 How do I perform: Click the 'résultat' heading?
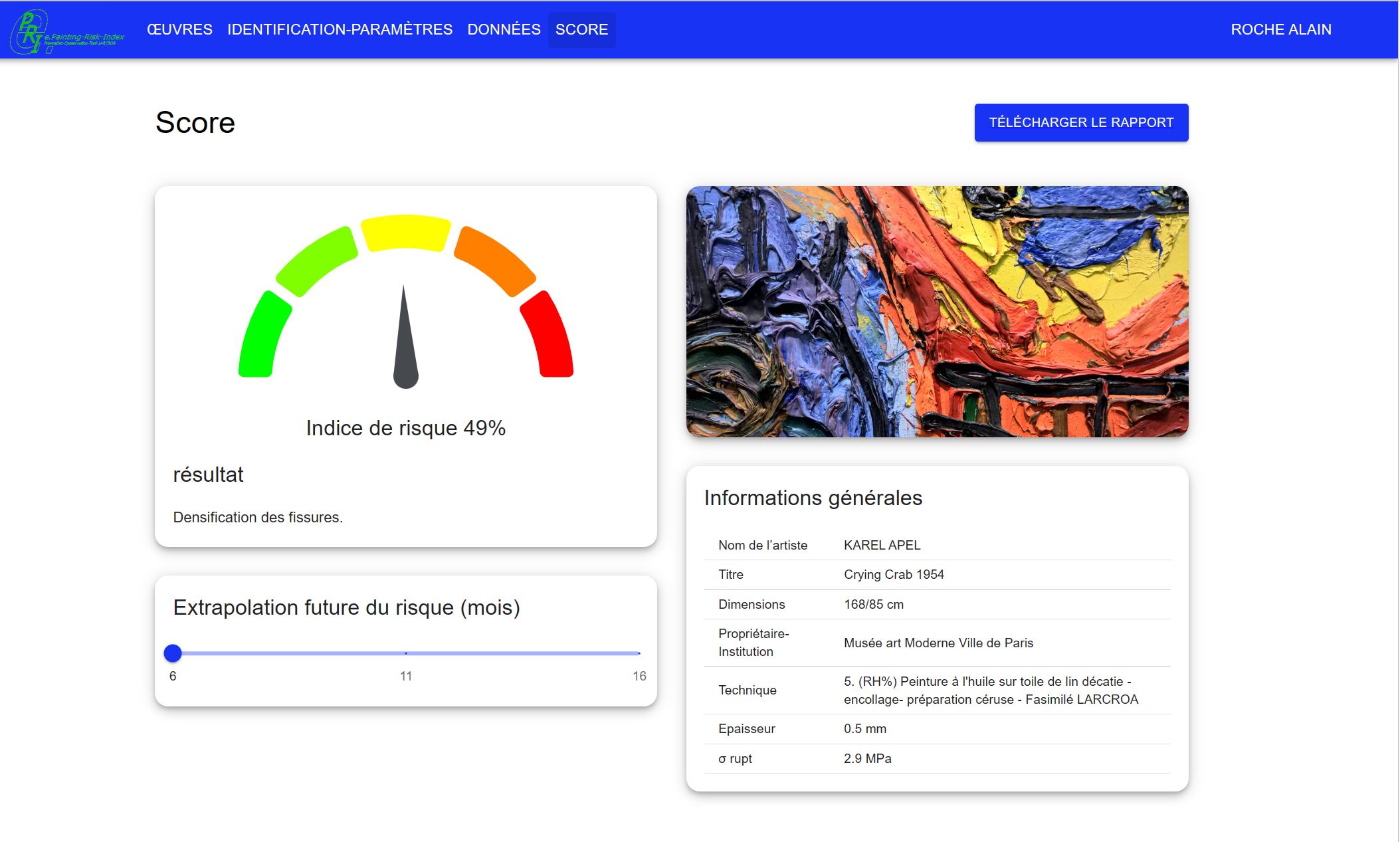click(208, 474)
